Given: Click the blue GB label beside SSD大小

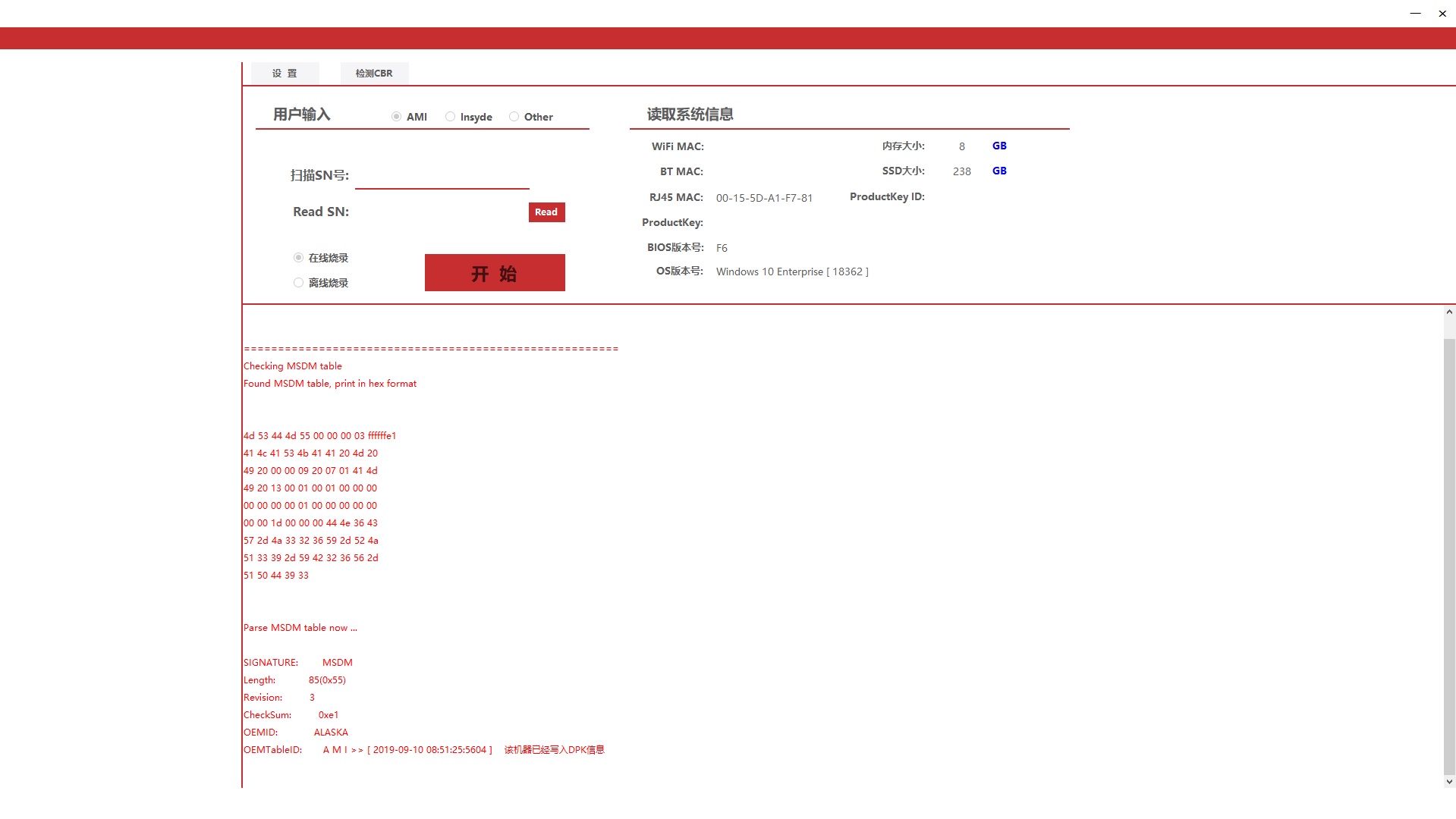Looking at the screenshot, I should coord(999,171).
